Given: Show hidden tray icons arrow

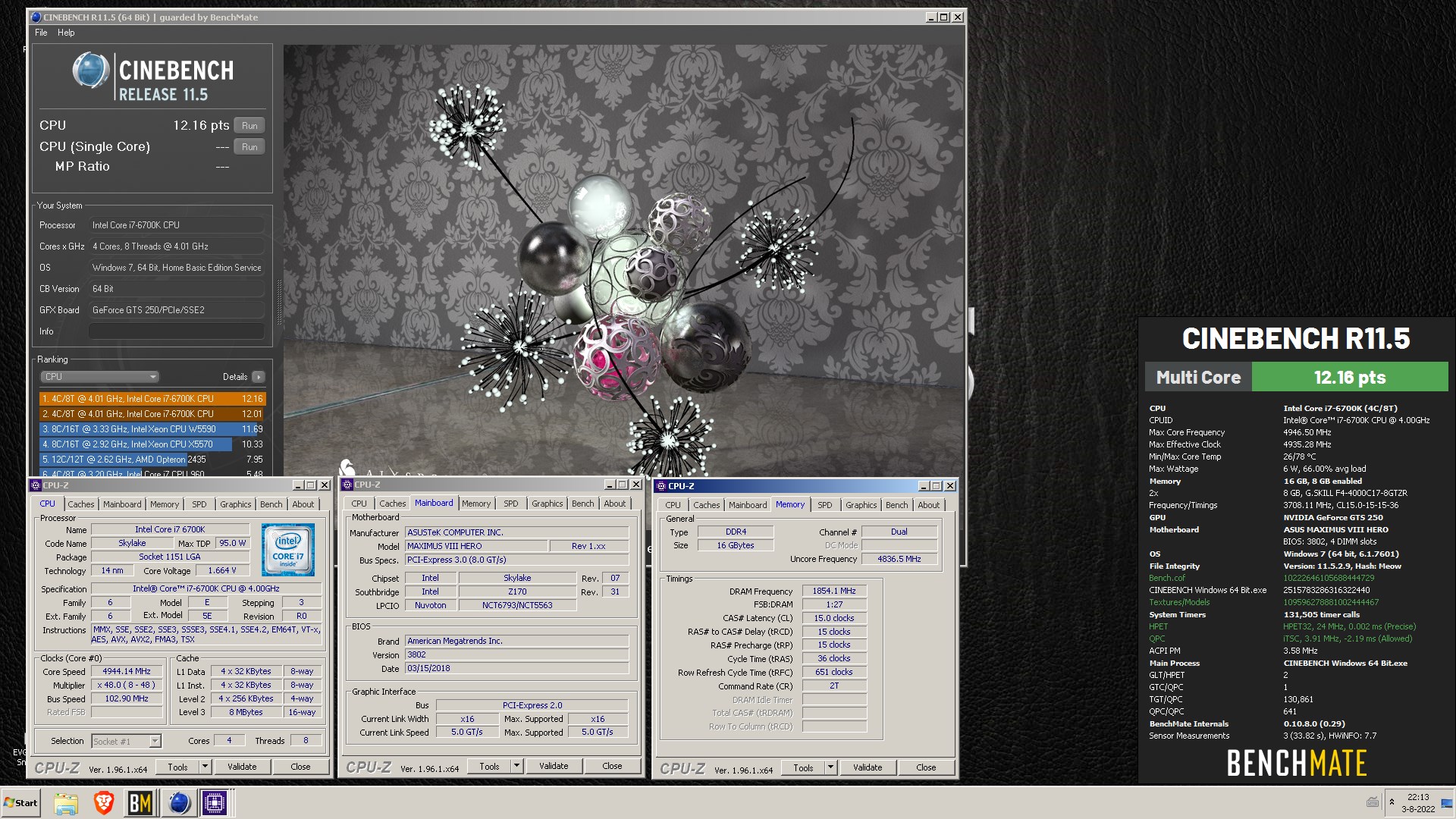Looking at the screenshot, I should (x=1392, y=802).
